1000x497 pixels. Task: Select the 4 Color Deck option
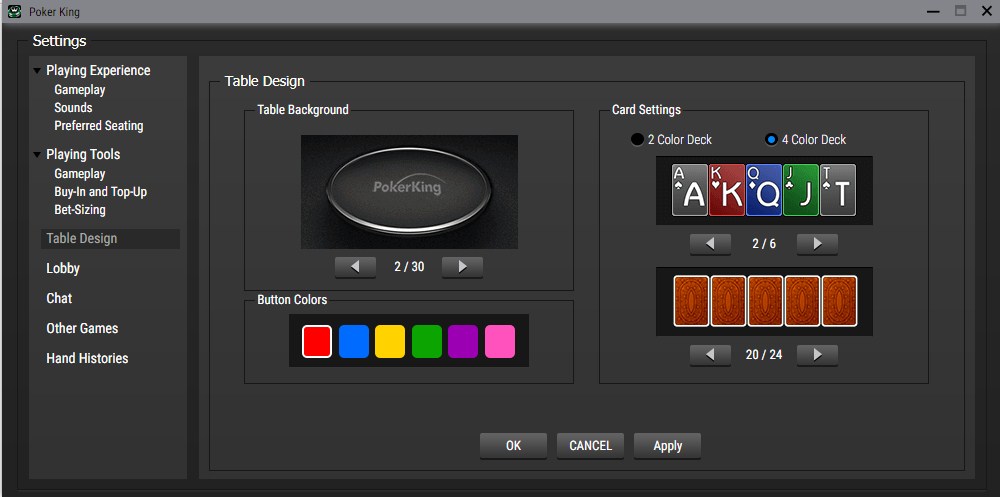click(x=771, y=140)
